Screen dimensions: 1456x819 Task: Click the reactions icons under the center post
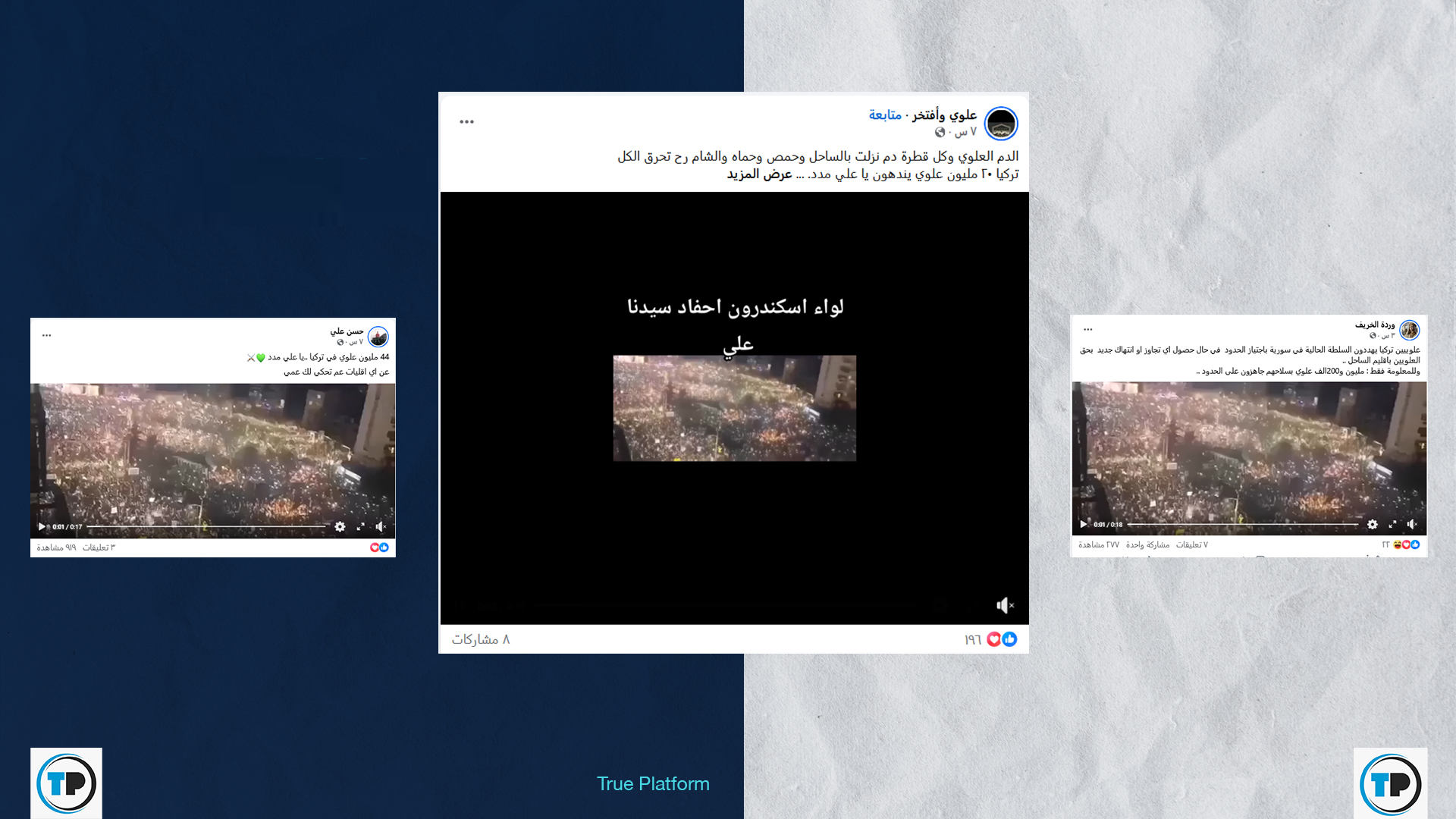[x=1001, y=639]
